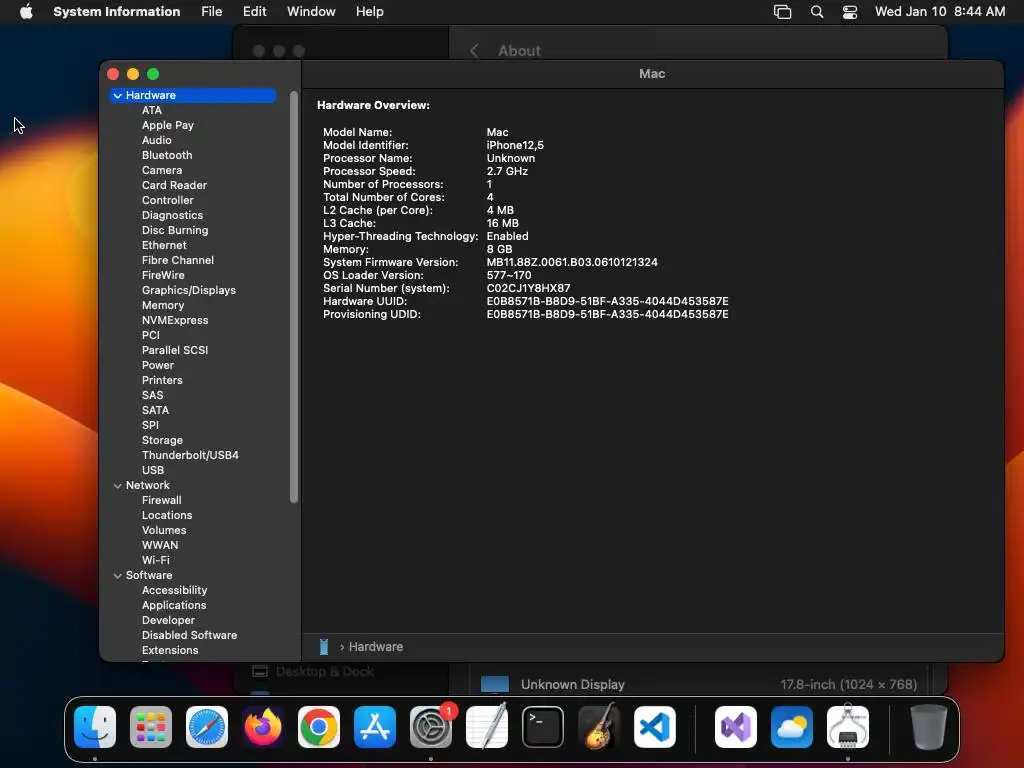Open Control Center in menu bar
The image size is (1024, 768).
pyautogui.click(x=850, y=12)
